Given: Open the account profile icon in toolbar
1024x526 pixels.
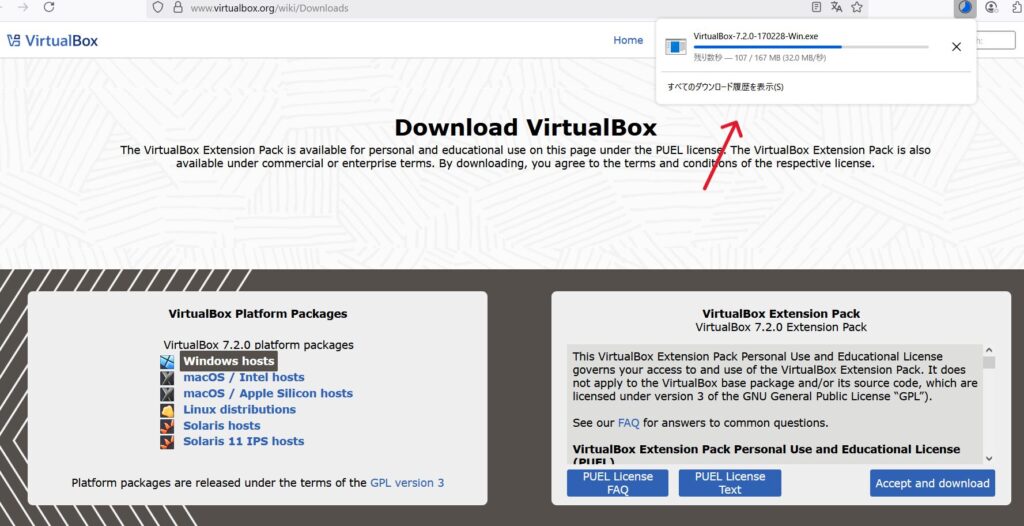Looking at the screenshot, I should click(x=992, y=7).
